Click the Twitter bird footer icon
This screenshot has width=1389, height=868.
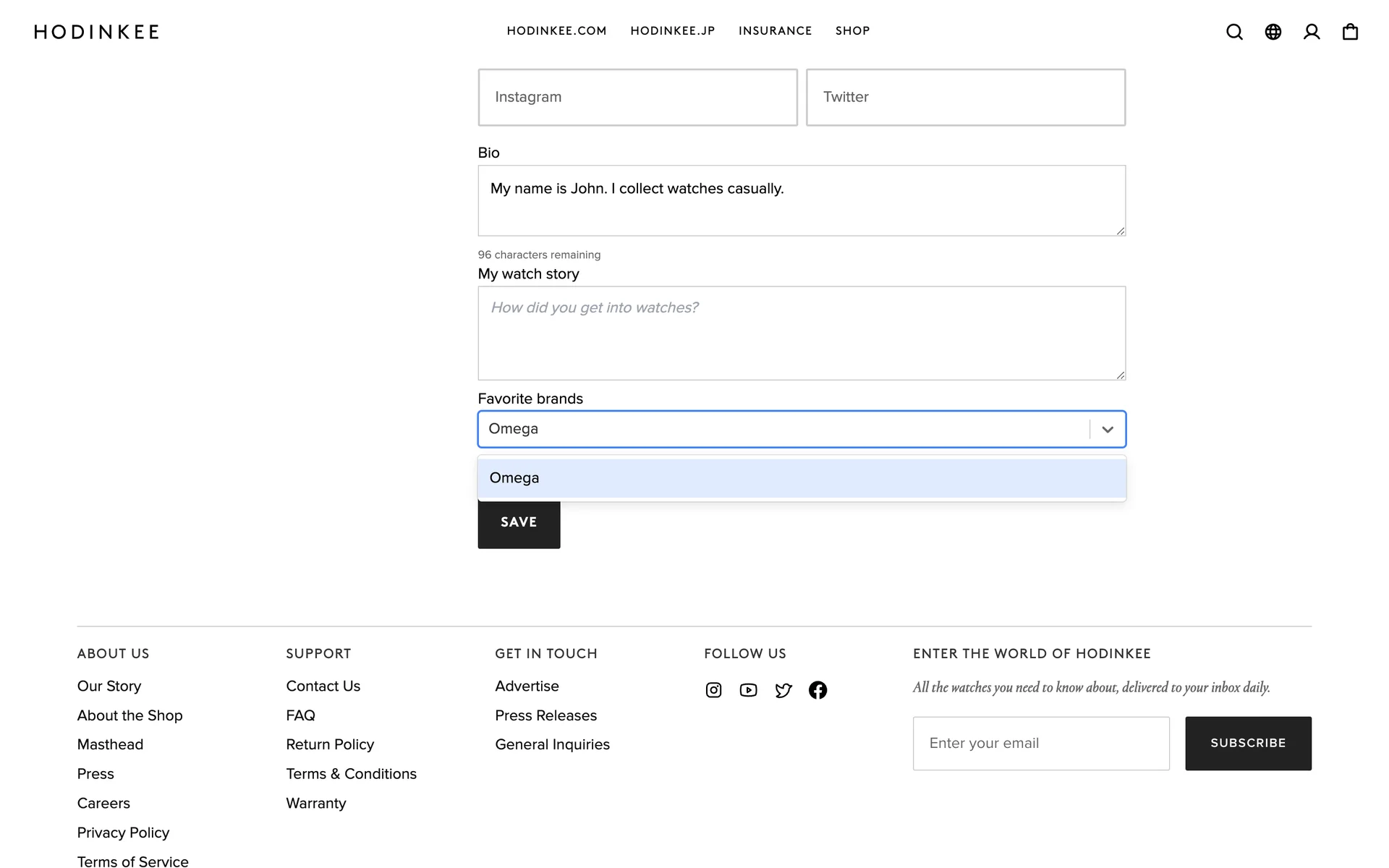pos(783,690)
